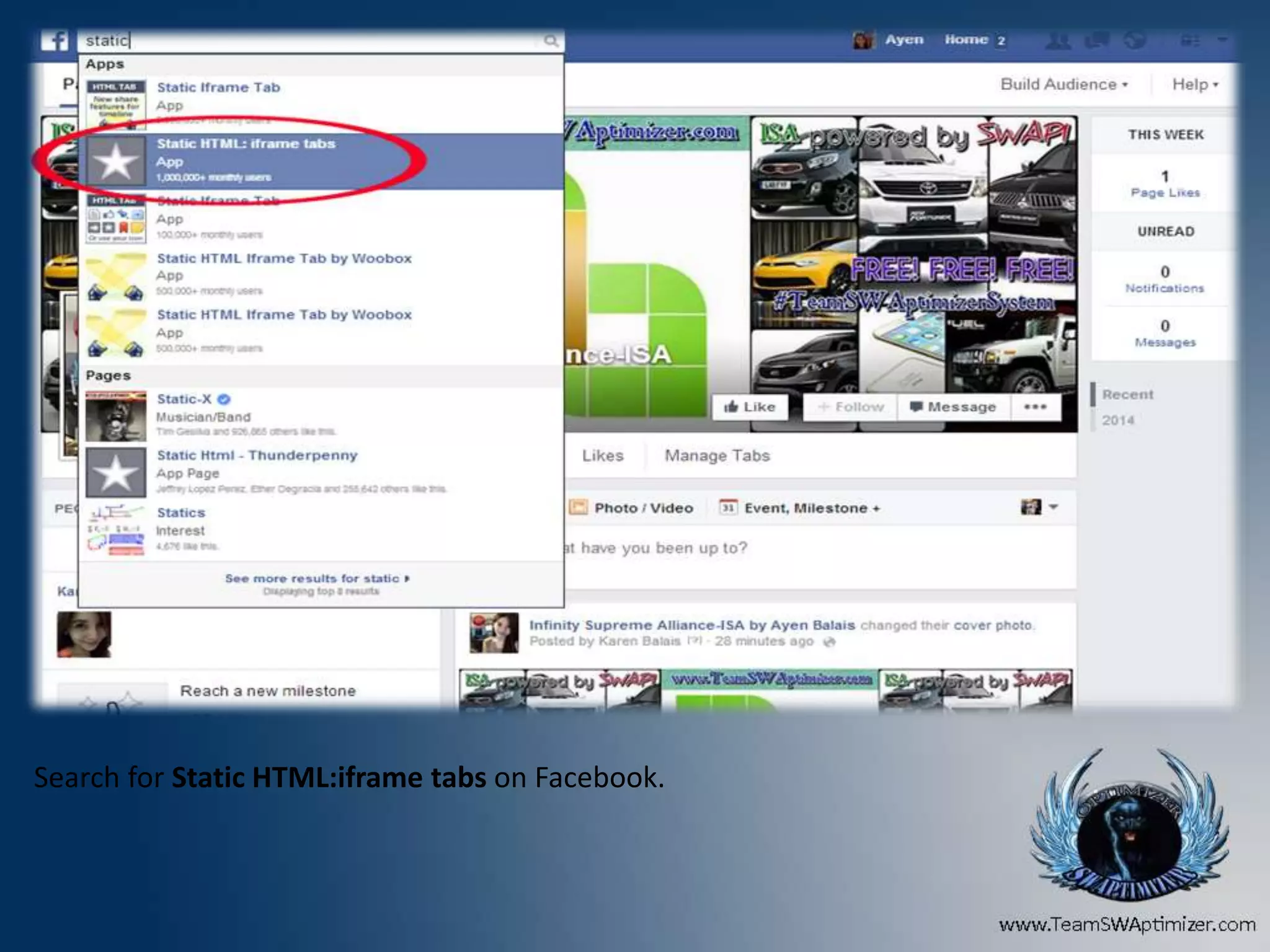Click the search magnifier icon
This screenshot has height=952, width=1270.
(551, 41)
